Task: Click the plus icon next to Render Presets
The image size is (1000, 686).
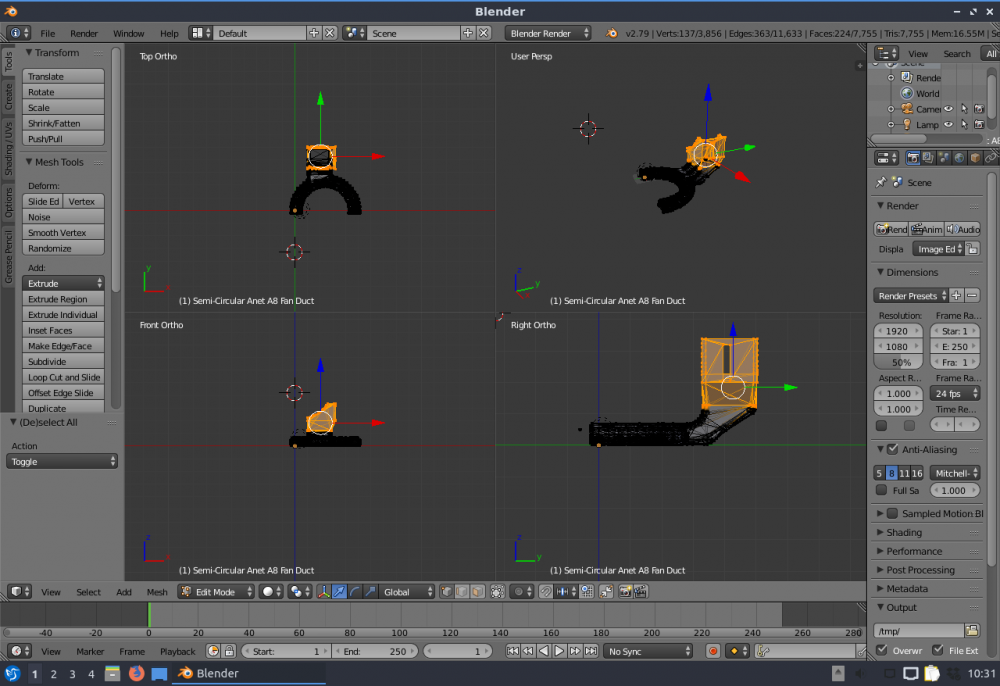Action: pos(956,296)
